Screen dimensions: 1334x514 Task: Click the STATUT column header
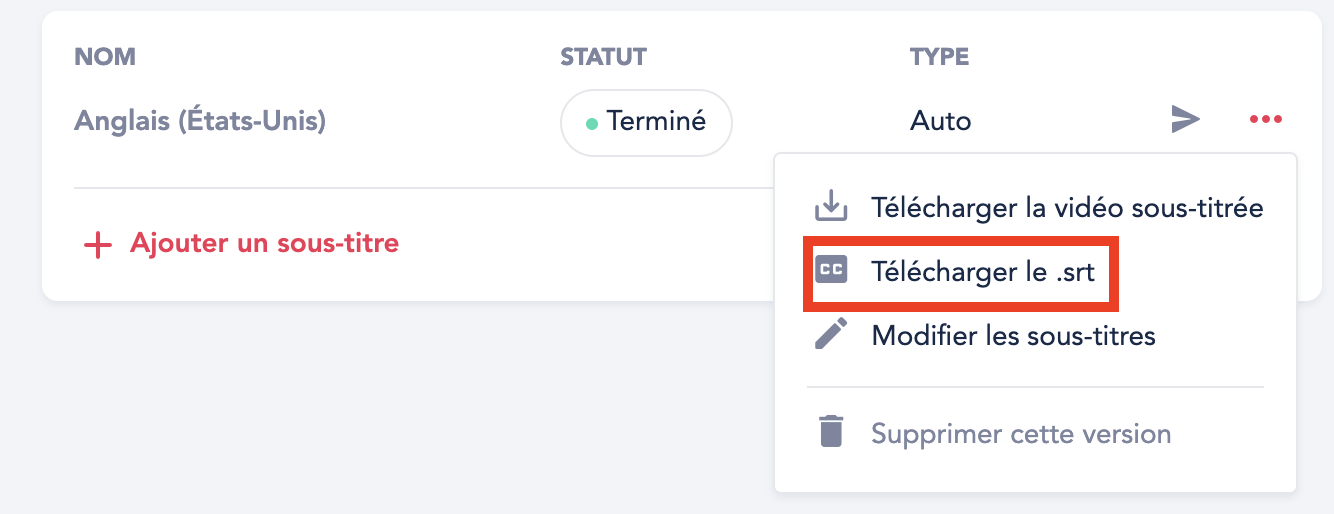tap(603, 56)
